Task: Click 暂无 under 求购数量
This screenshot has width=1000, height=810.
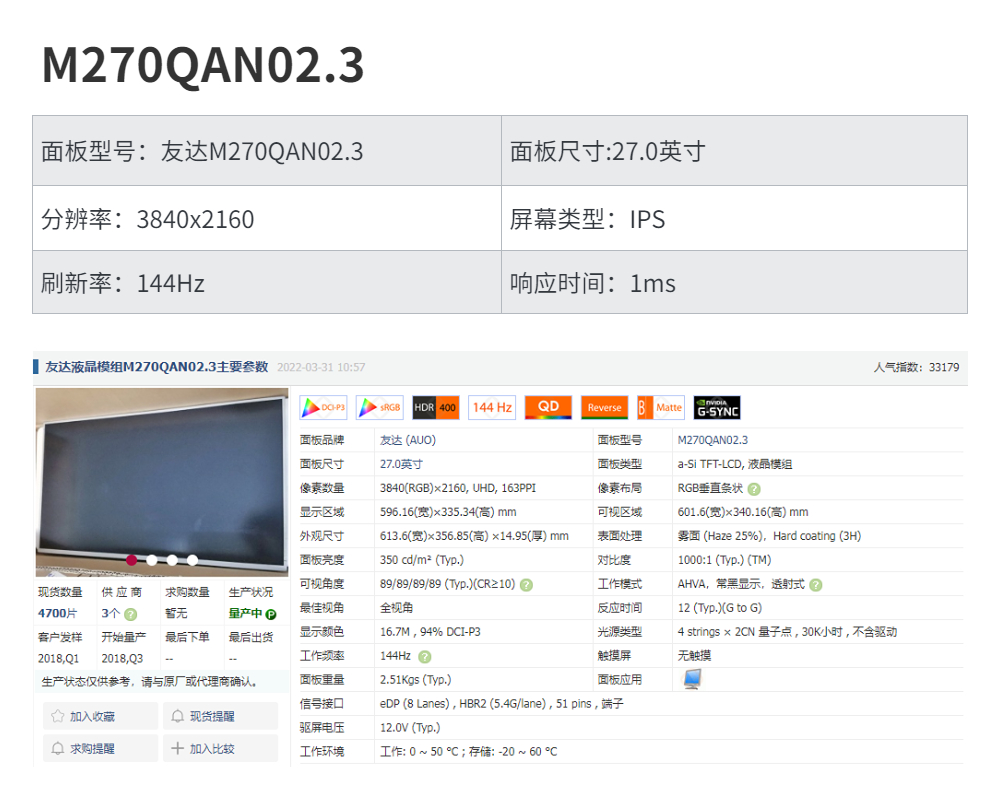Action: (176, 614)
